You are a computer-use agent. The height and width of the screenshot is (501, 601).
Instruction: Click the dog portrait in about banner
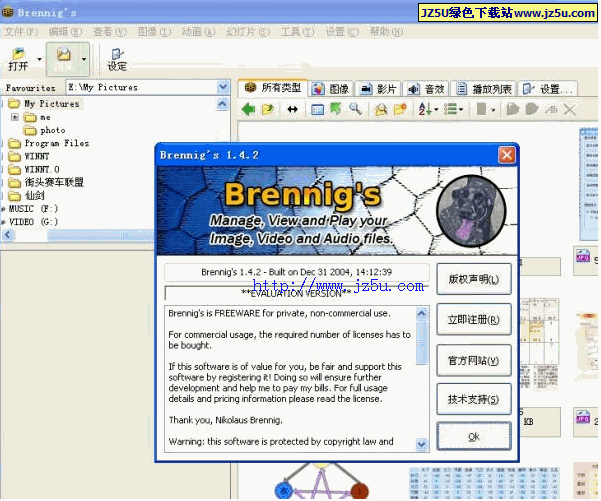tap(471, 210)
